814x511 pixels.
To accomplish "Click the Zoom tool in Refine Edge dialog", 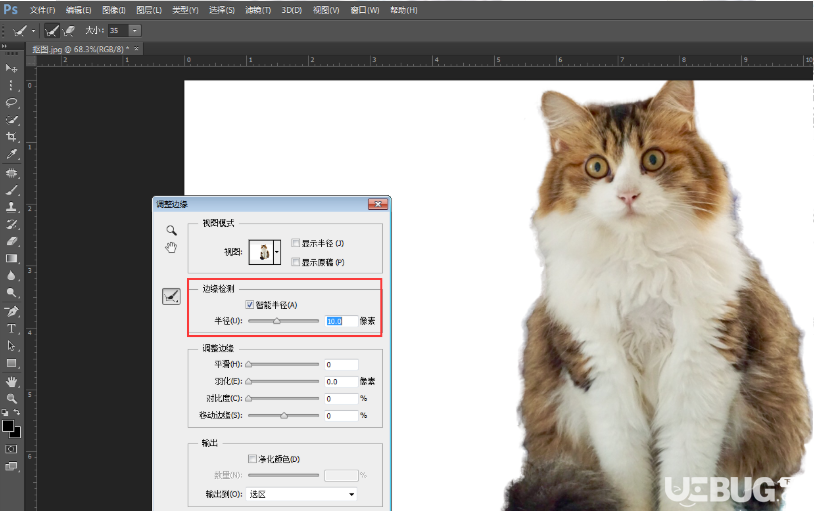I will (171, 230).
